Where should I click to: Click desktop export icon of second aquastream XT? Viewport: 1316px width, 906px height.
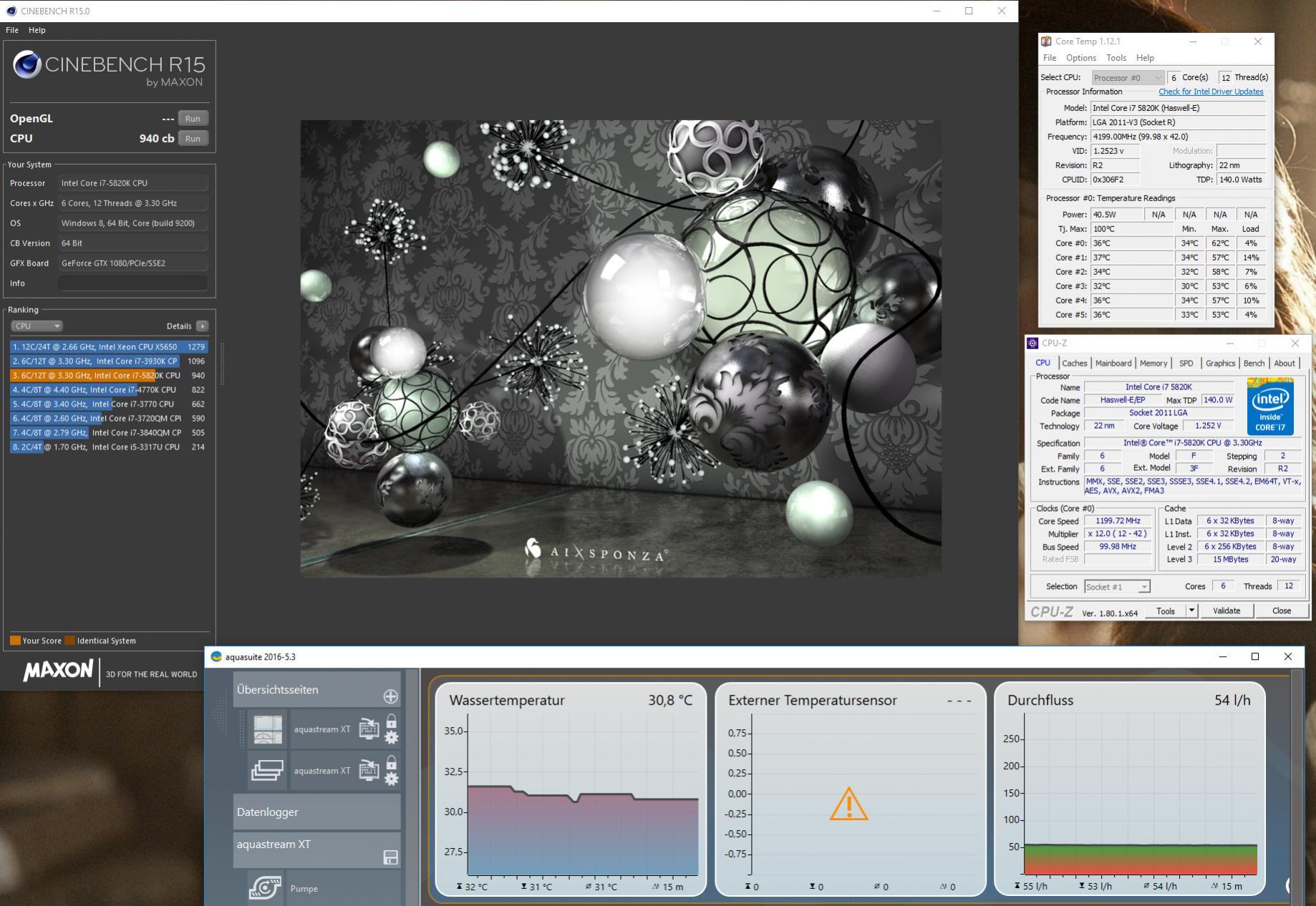point(369,770)
